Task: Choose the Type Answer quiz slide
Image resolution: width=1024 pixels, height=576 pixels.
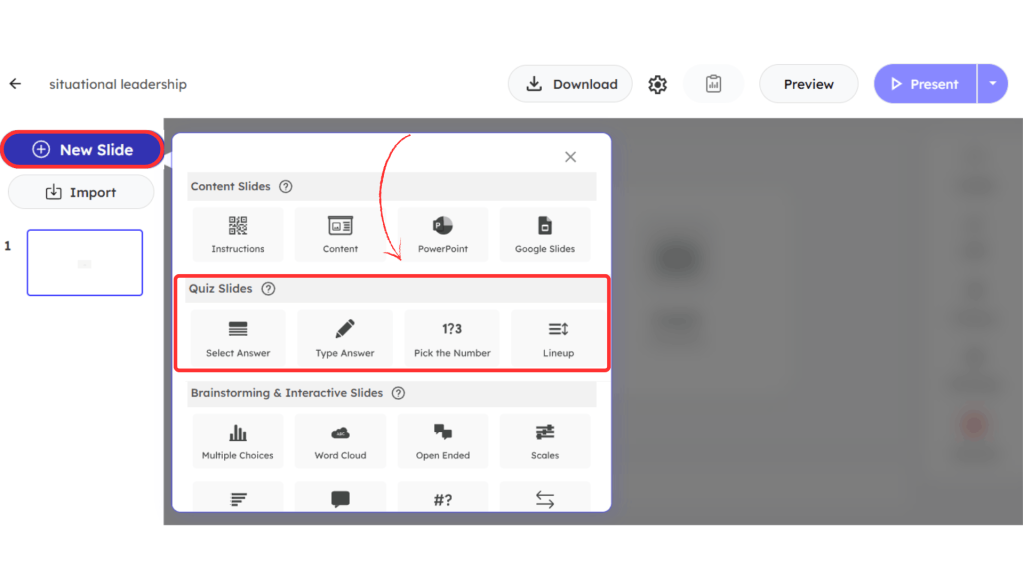Action: [345, 338]
